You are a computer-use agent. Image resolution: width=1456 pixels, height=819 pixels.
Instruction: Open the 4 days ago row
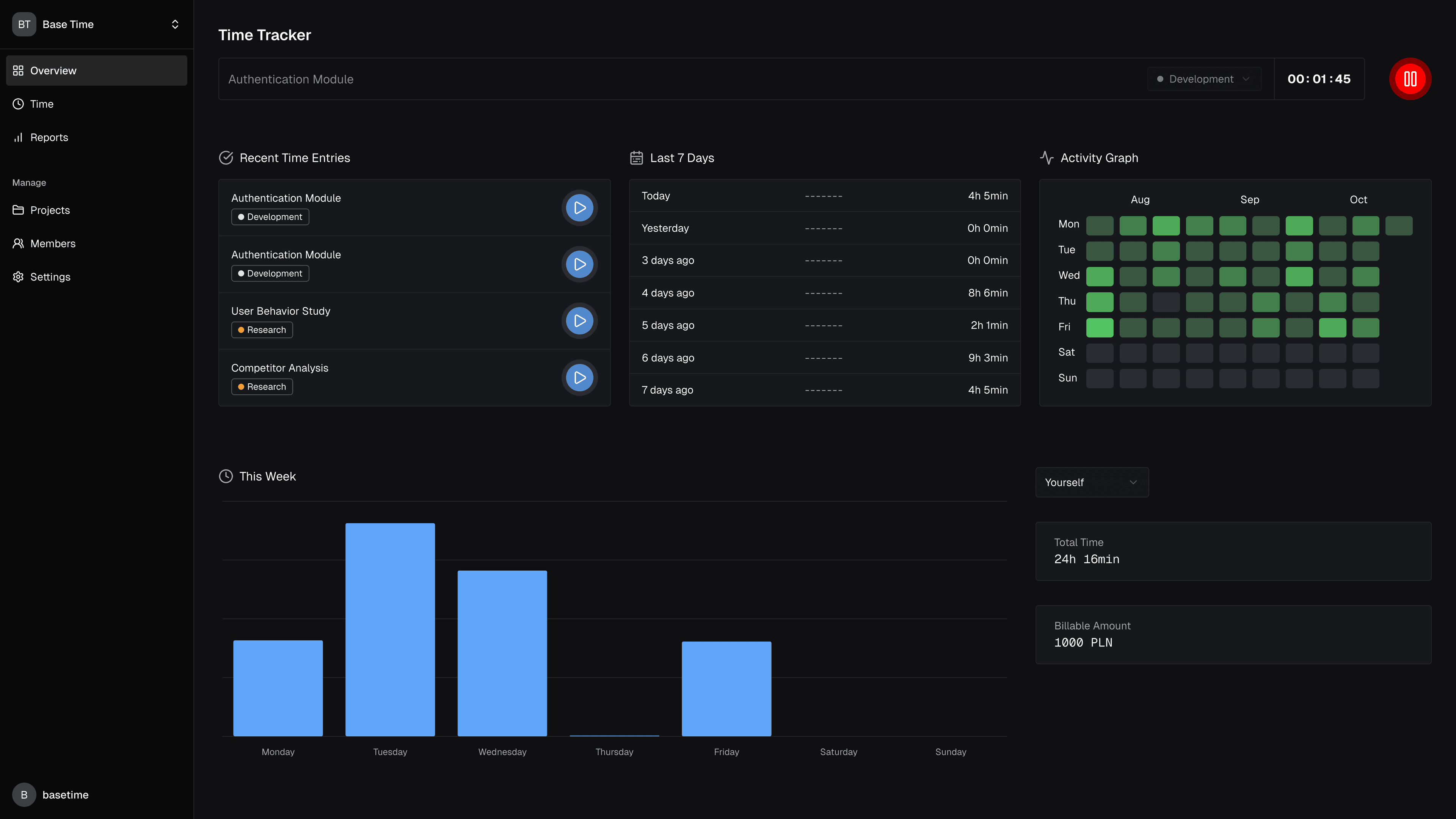click(x=824, y=293)
